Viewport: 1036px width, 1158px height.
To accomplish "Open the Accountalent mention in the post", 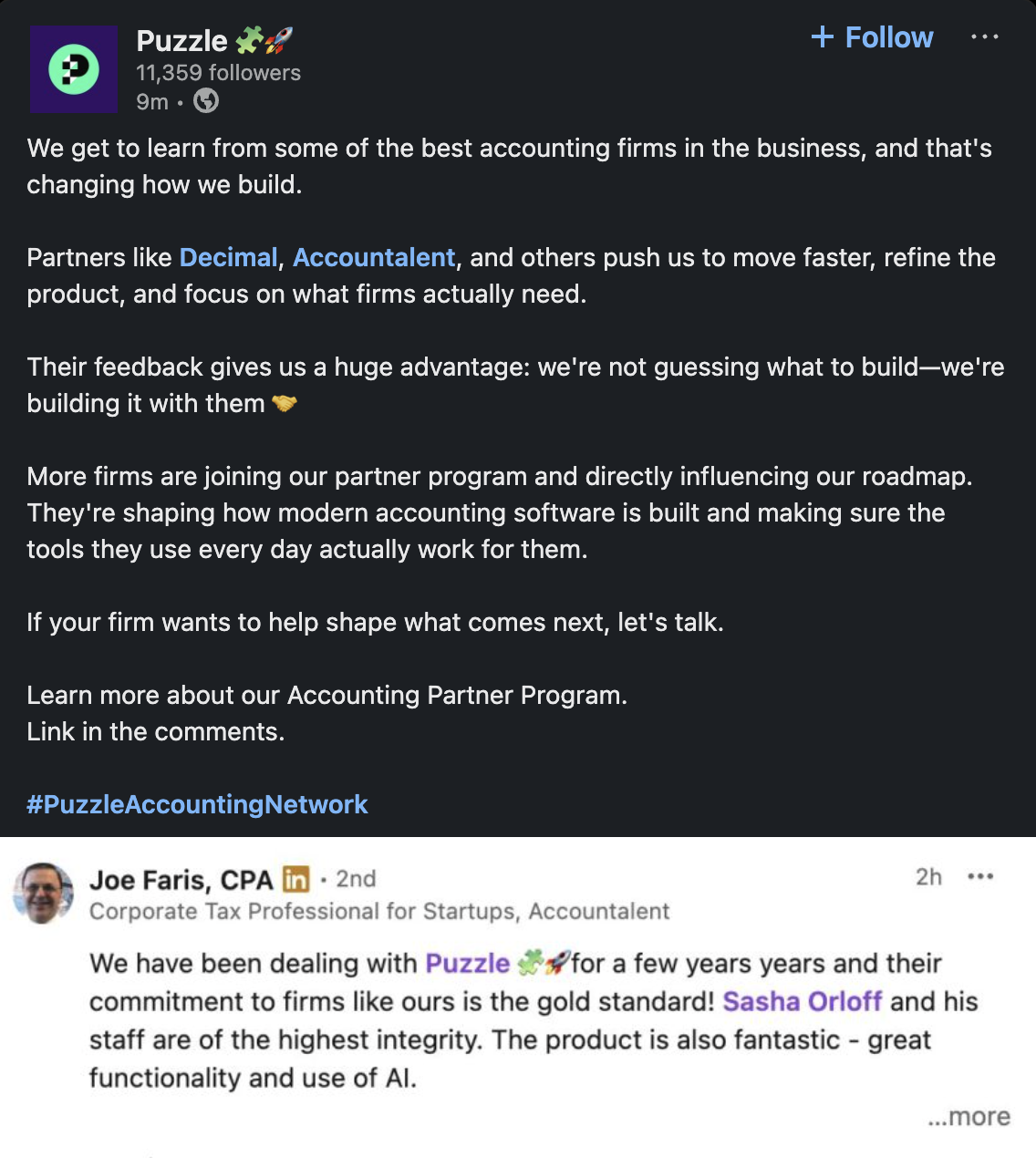I will (374, 258).
